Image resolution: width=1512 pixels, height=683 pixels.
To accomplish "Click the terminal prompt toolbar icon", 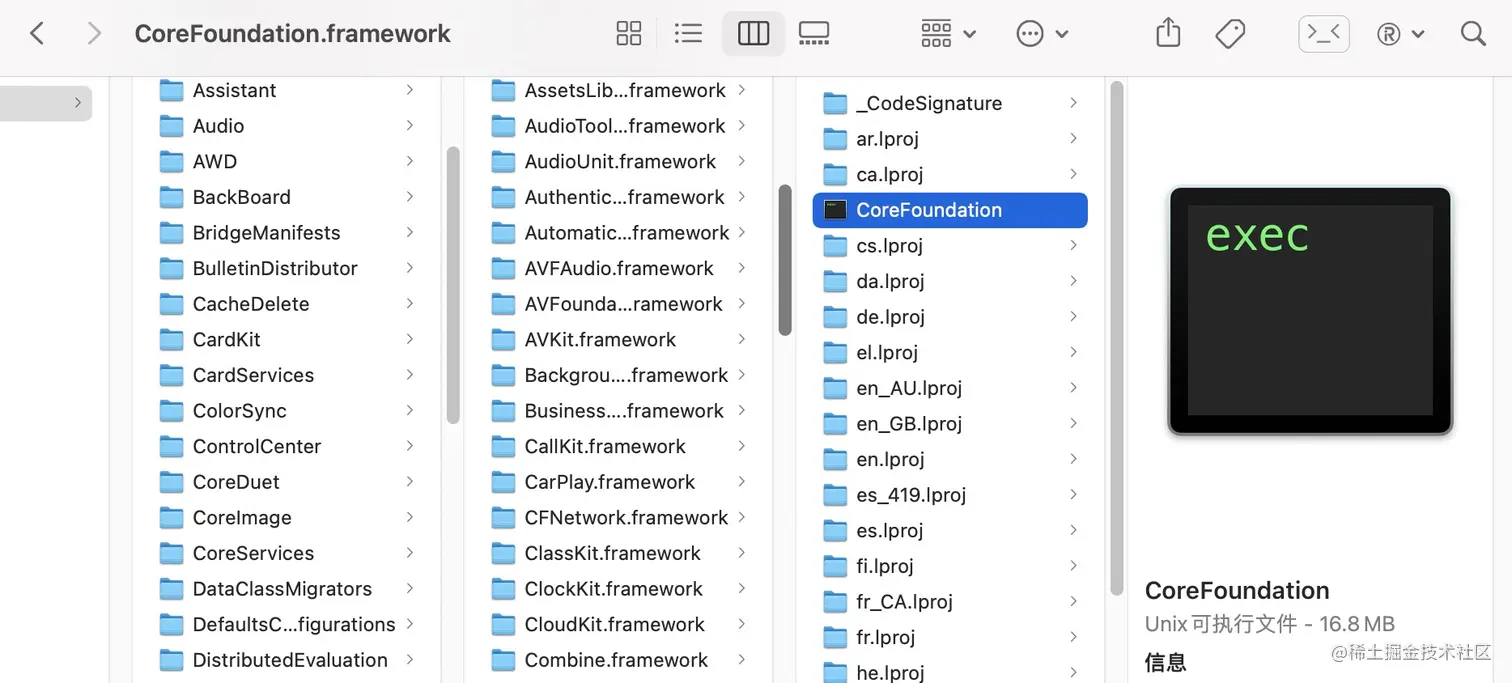I will coord(1324,34).
